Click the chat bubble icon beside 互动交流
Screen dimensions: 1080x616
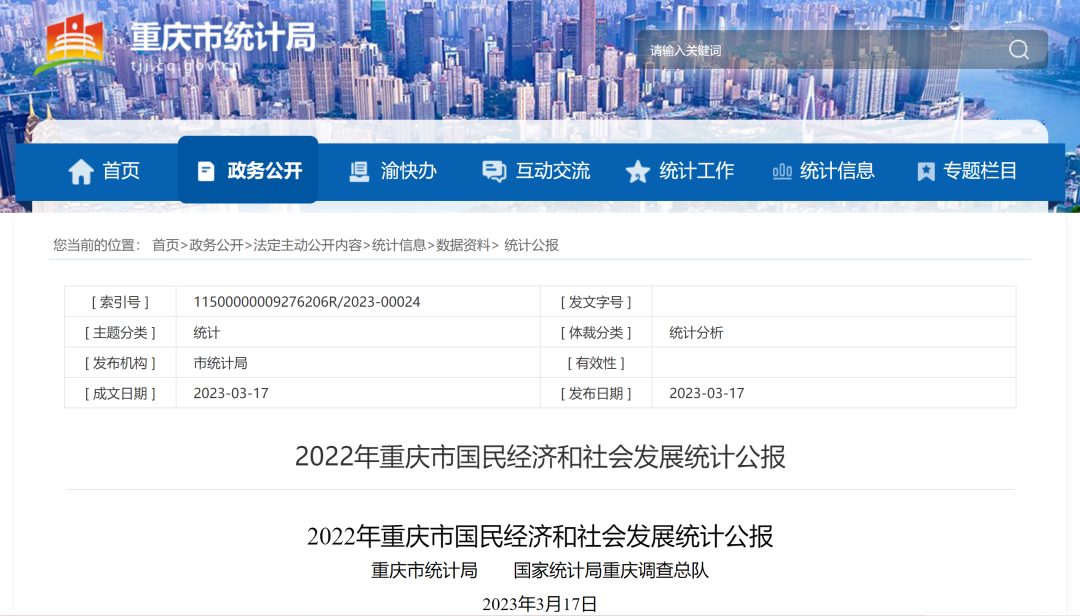pos(494,171)
